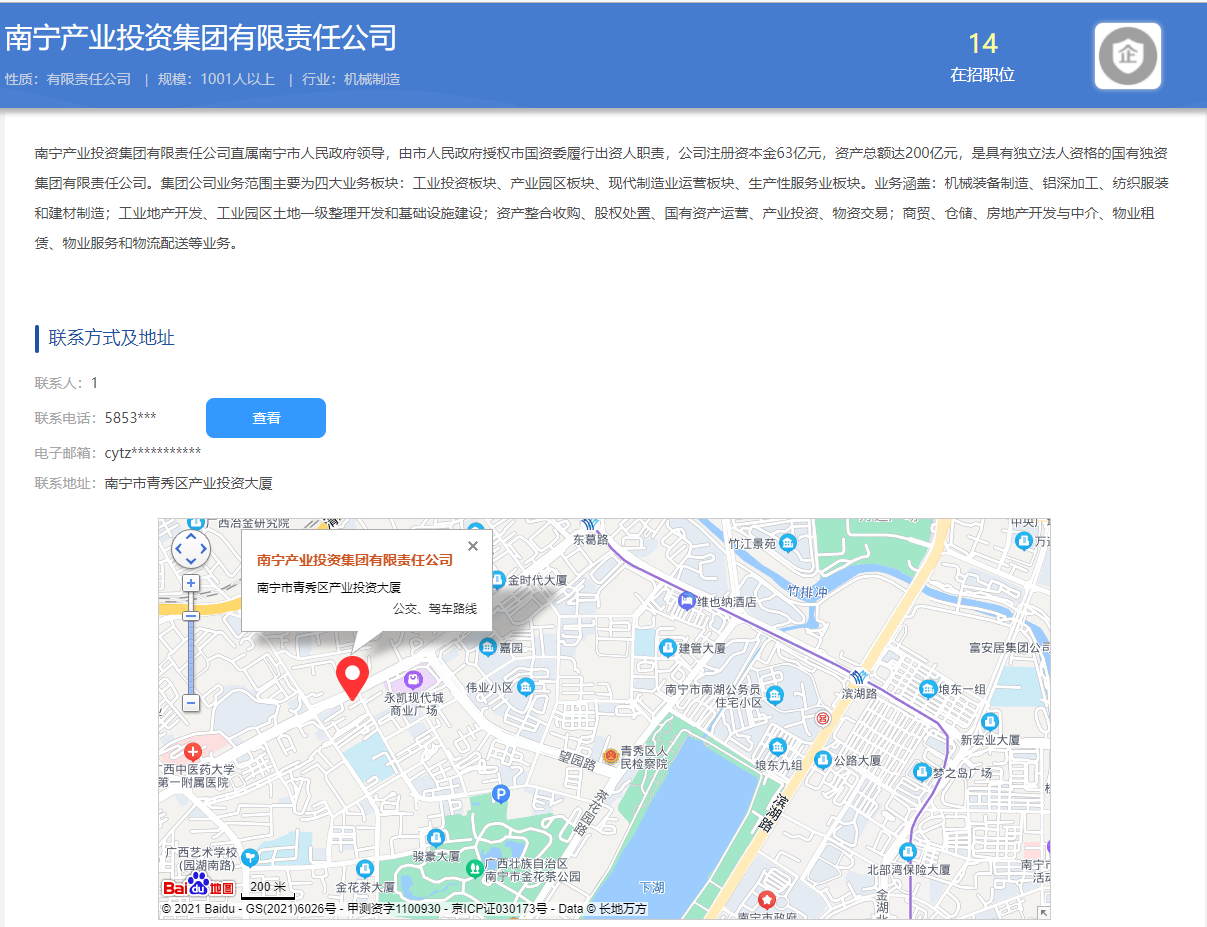Viewport: 1207px width, 927px height.
Task: Click the 查看 button to reveal phone
Action: click(266, 418)
